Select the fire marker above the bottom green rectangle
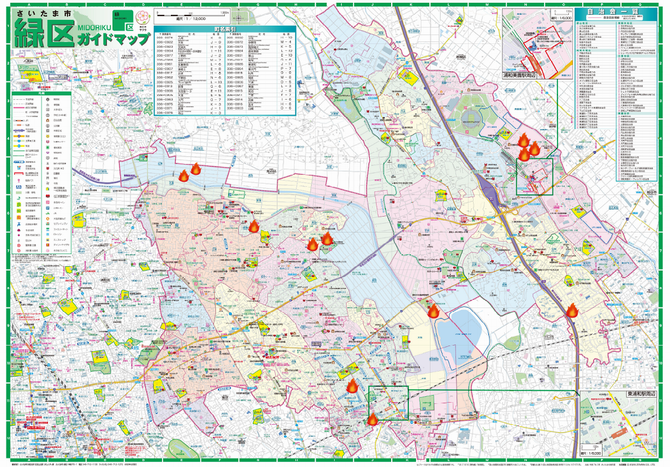The width and height of the screenshot is (670, 467). point(352,386)
